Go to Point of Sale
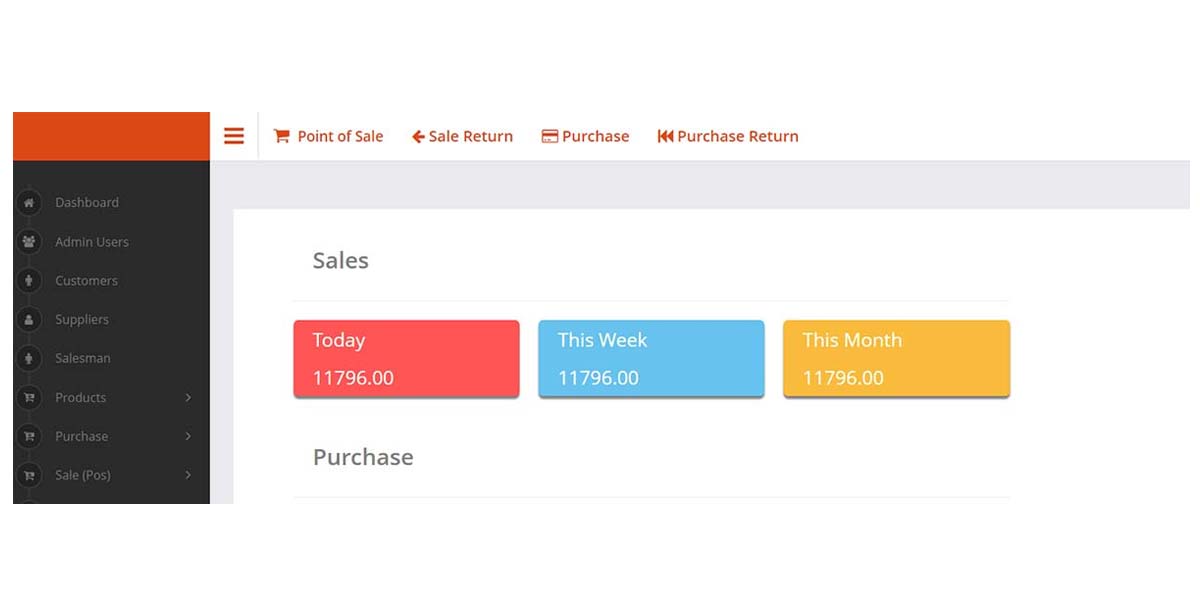Screen dimensions: 1200x600 tap(328, 136)
